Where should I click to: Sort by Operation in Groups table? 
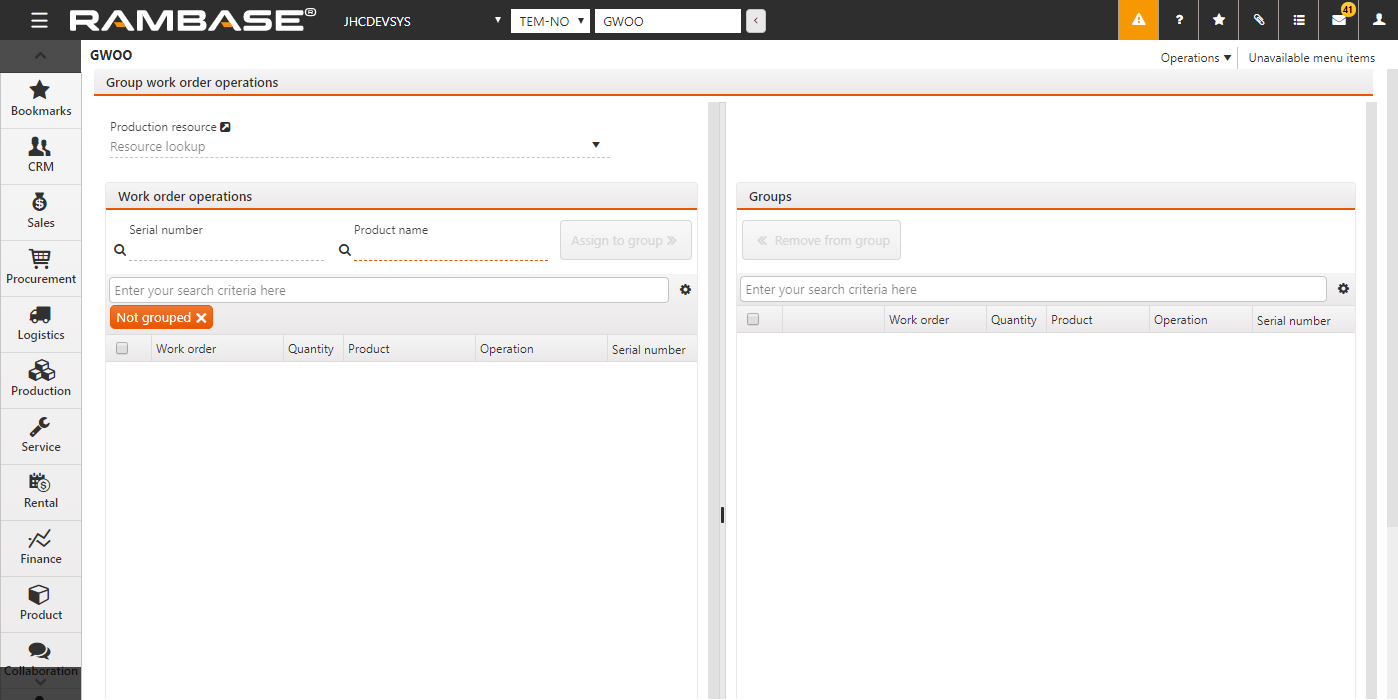coord(1181,320)
